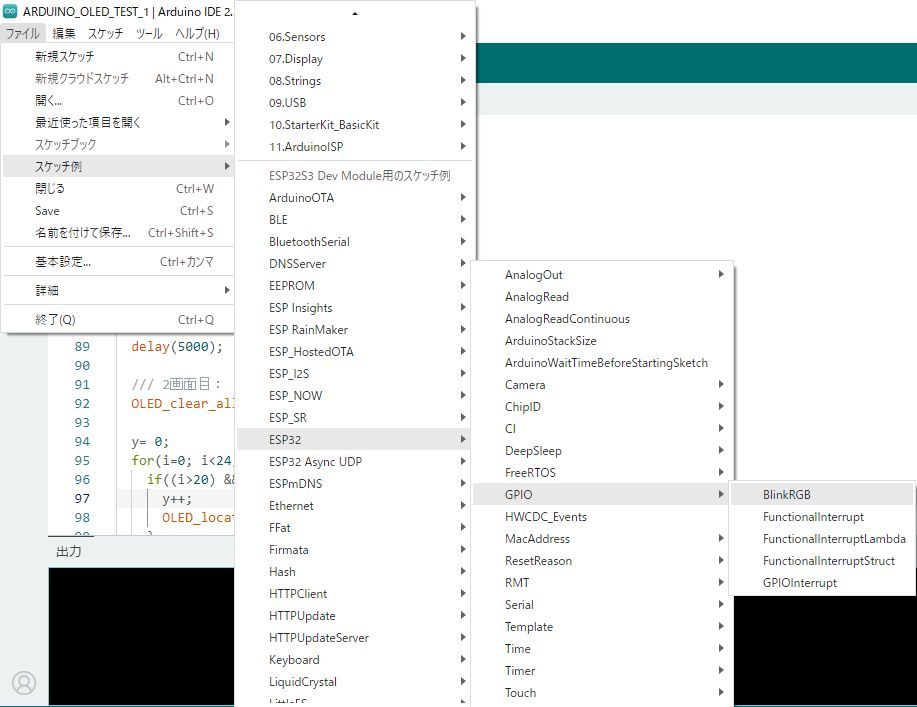Open 基本設定 preferences
The image size is (917, 707).
point(63,262)
